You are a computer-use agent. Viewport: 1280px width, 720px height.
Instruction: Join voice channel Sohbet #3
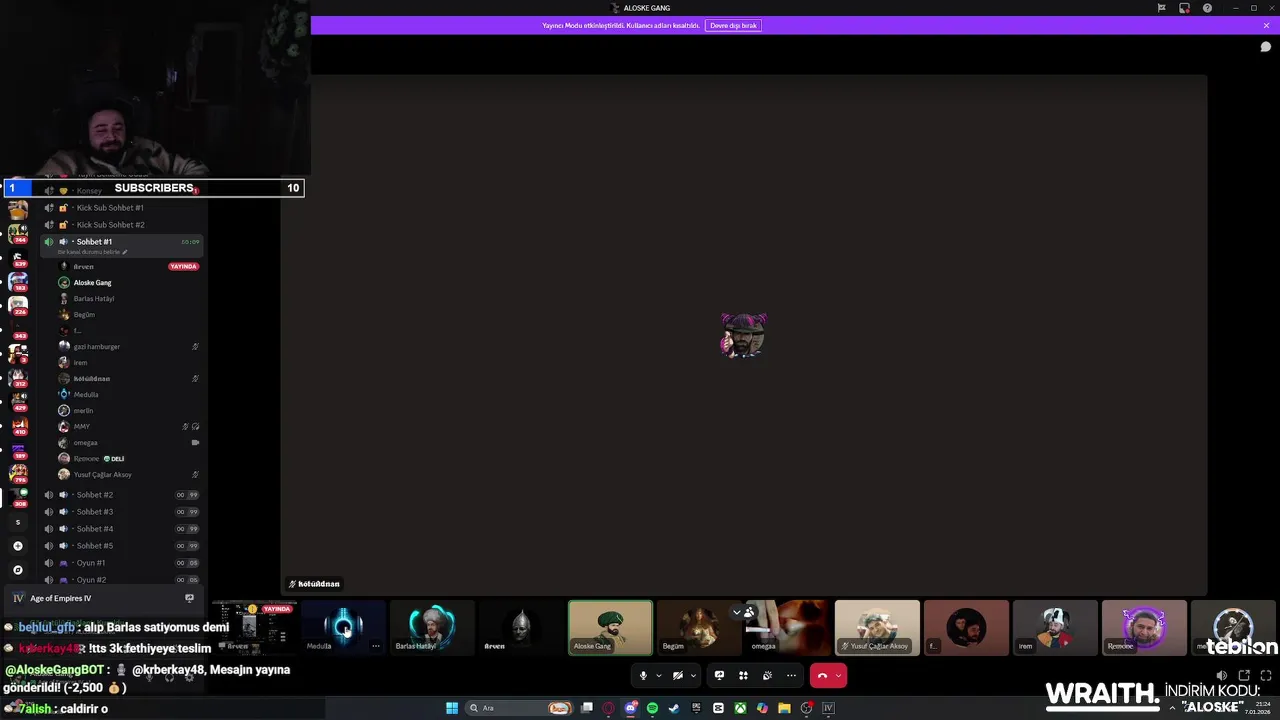point(121,512)
